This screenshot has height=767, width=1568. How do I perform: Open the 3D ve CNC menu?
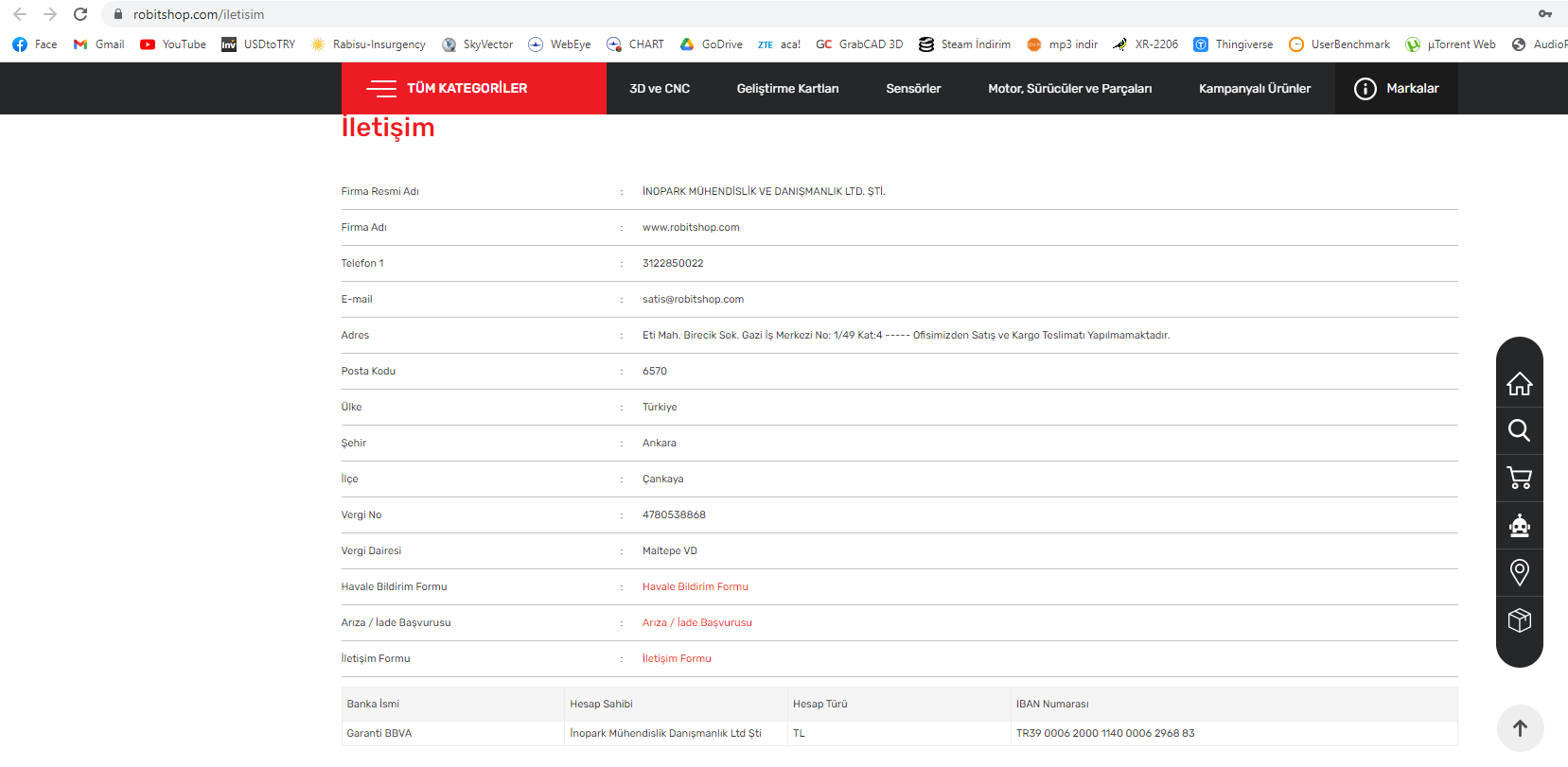[x=660, y=89]
